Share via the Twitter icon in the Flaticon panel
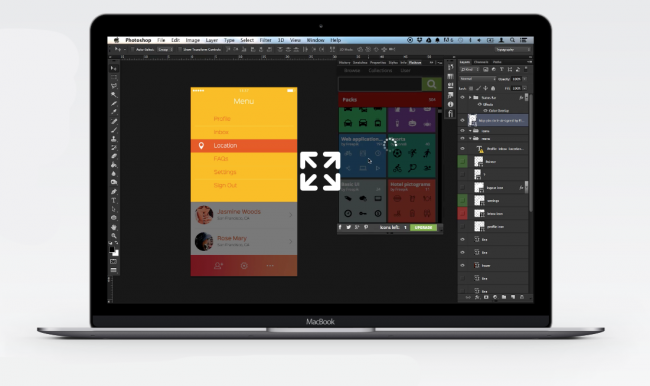Screen dimensions: 650x386 tap(349, 227)
